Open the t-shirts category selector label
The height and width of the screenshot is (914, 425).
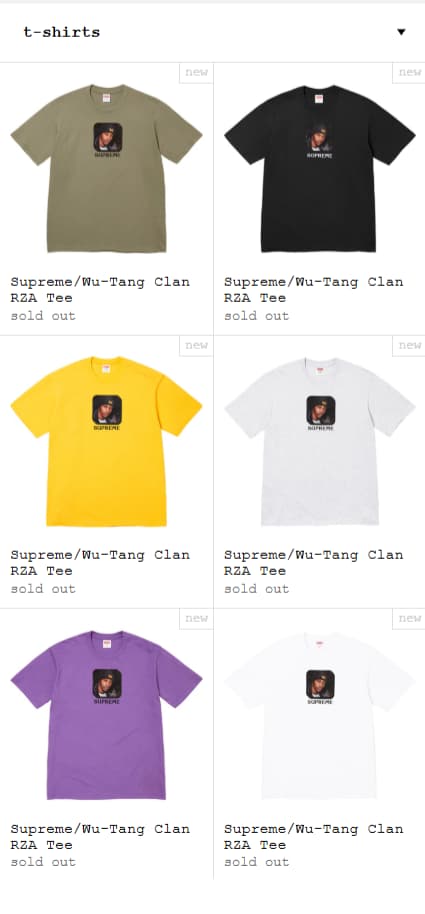point(62,32)
